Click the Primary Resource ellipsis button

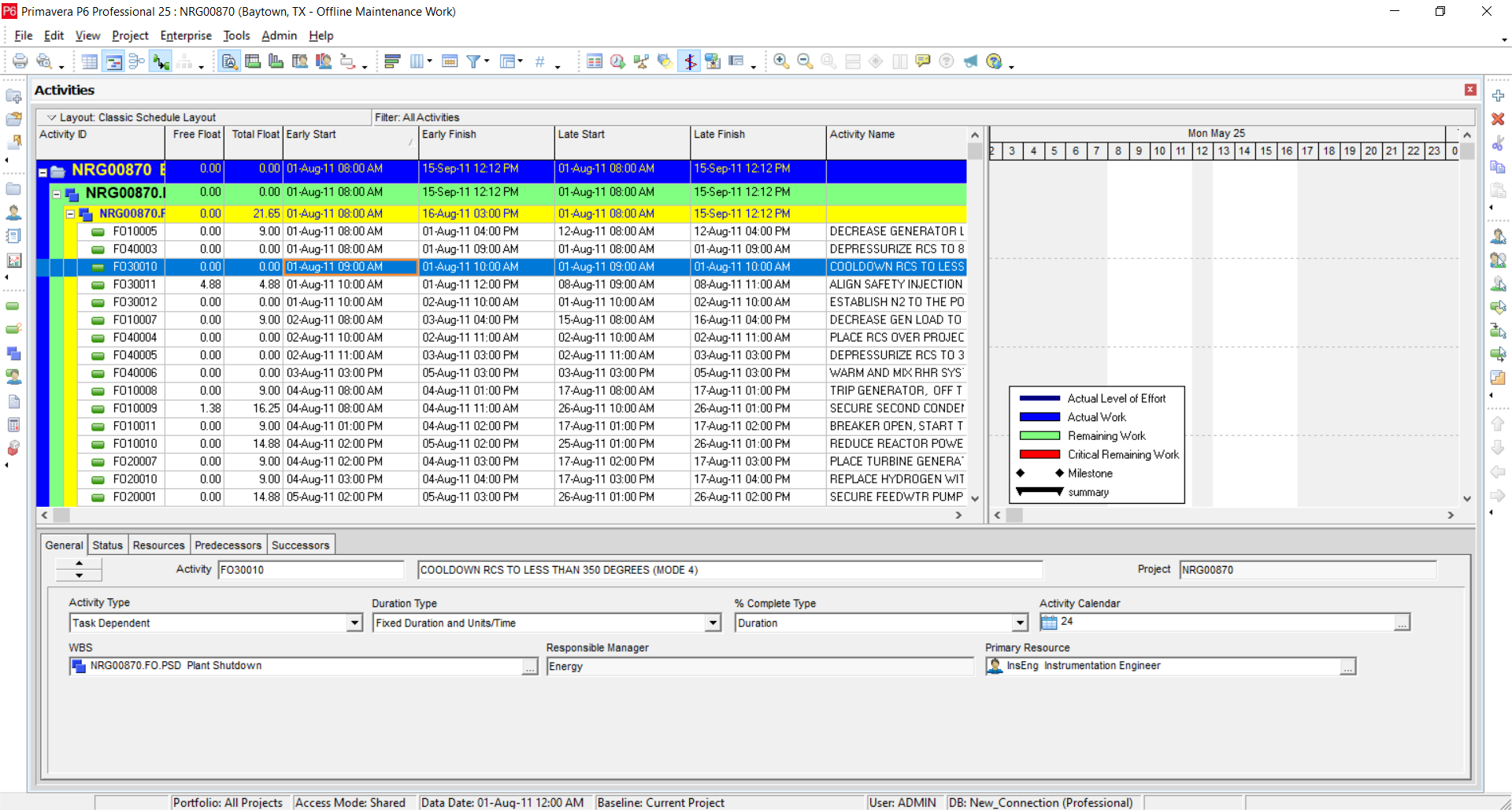(x=1348, y=667)
